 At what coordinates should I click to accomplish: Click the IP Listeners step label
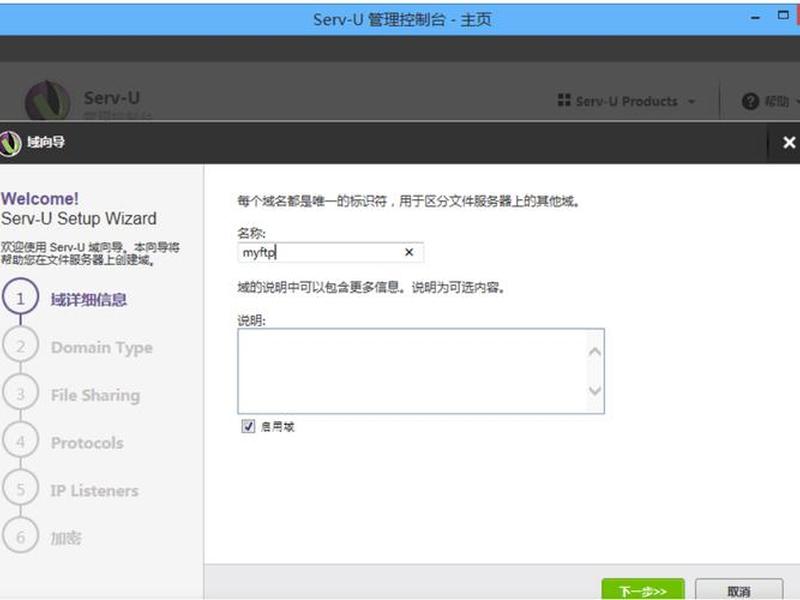coord(94,491)
